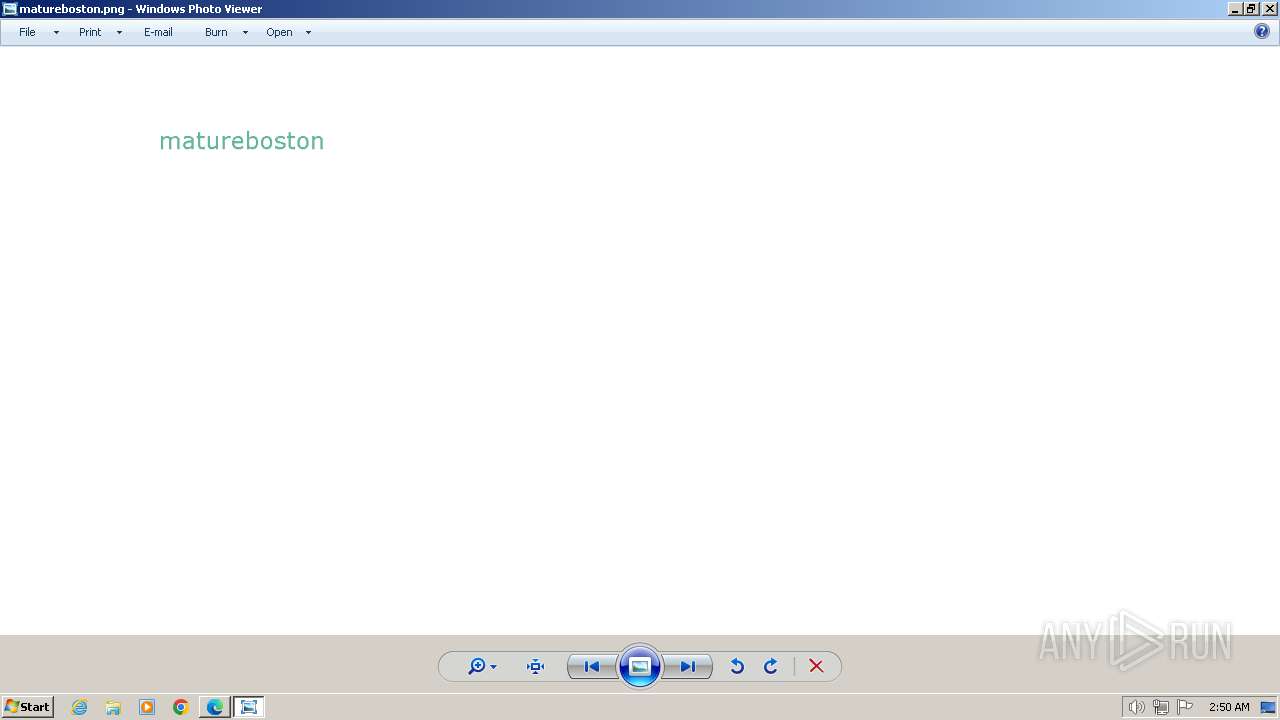Close the Photo Viewer window
1280x720 pixels.
[1269, 9]
